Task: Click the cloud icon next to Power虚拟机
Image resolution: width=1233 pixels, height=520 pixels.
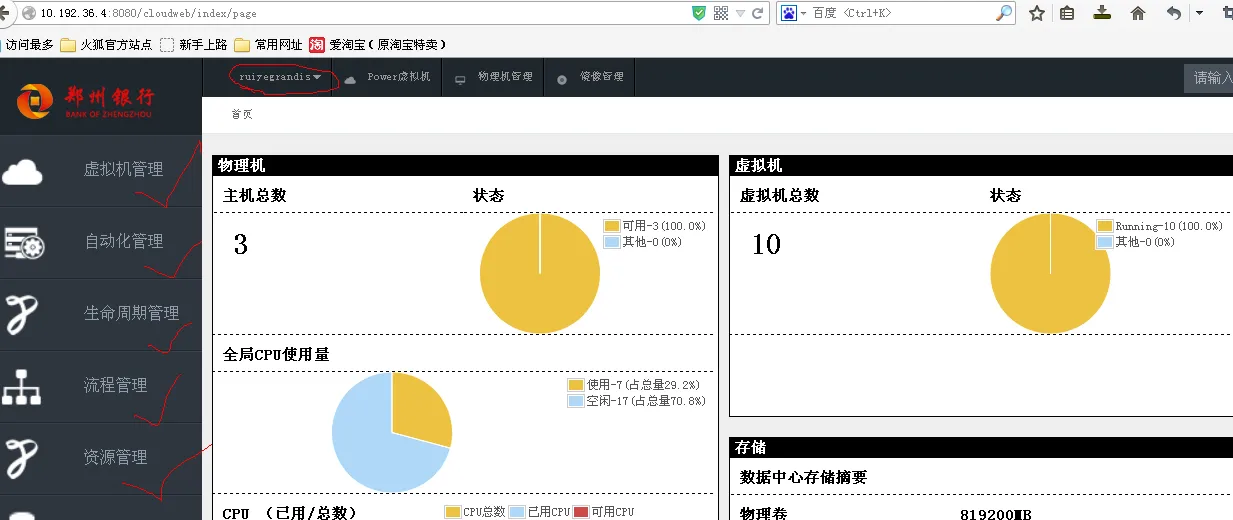Action: coord(350,78)
